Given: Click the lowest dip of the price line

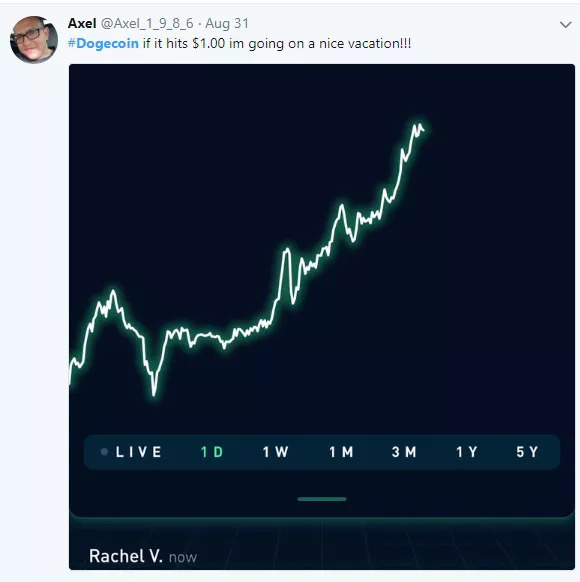Looking at the screenshot, I should click(154, 393).
